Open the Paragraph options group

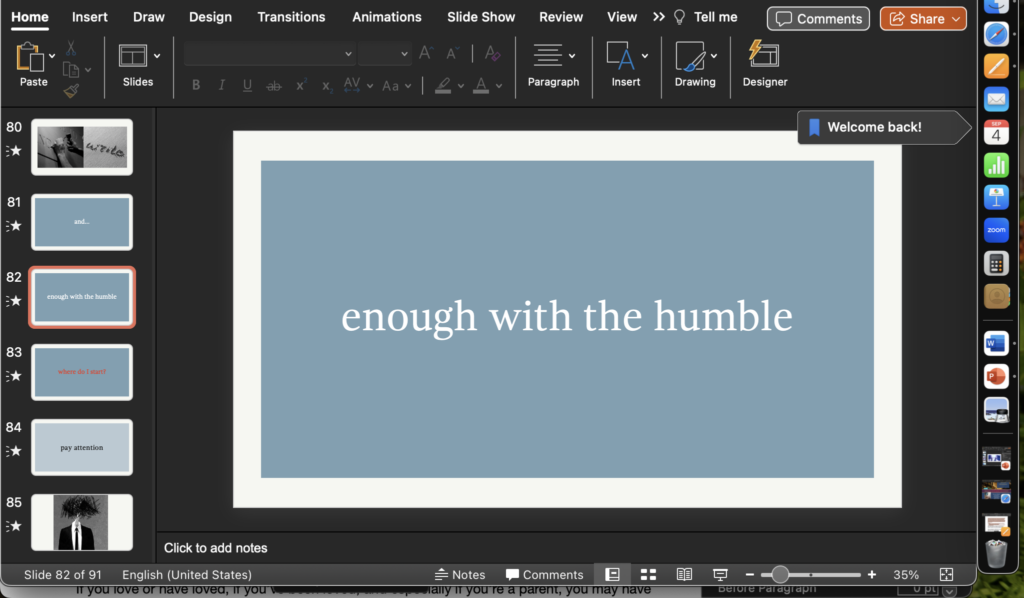[553, 65]
